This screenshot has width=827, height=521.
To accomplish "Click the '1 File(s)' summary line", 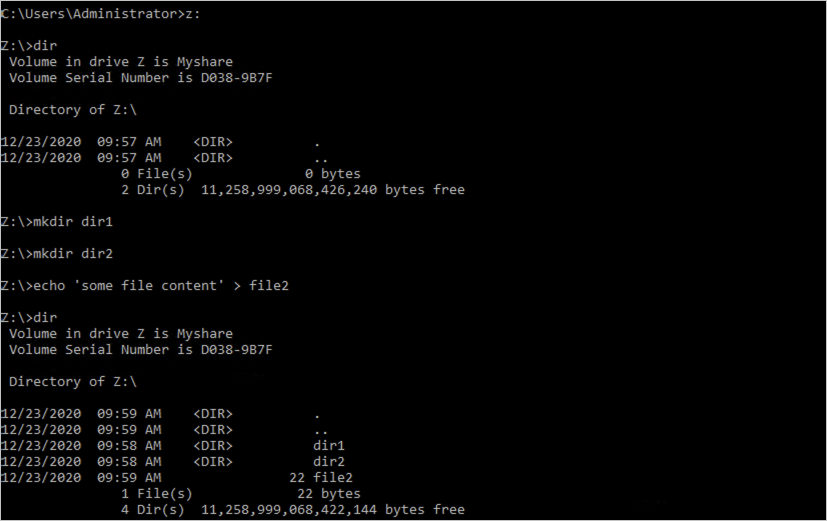I will point(241,494).
